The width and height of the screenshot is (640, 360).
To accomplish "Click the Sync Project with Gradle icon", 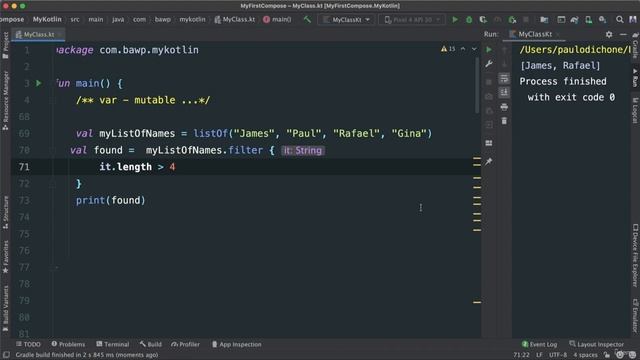I will (575, 19).
